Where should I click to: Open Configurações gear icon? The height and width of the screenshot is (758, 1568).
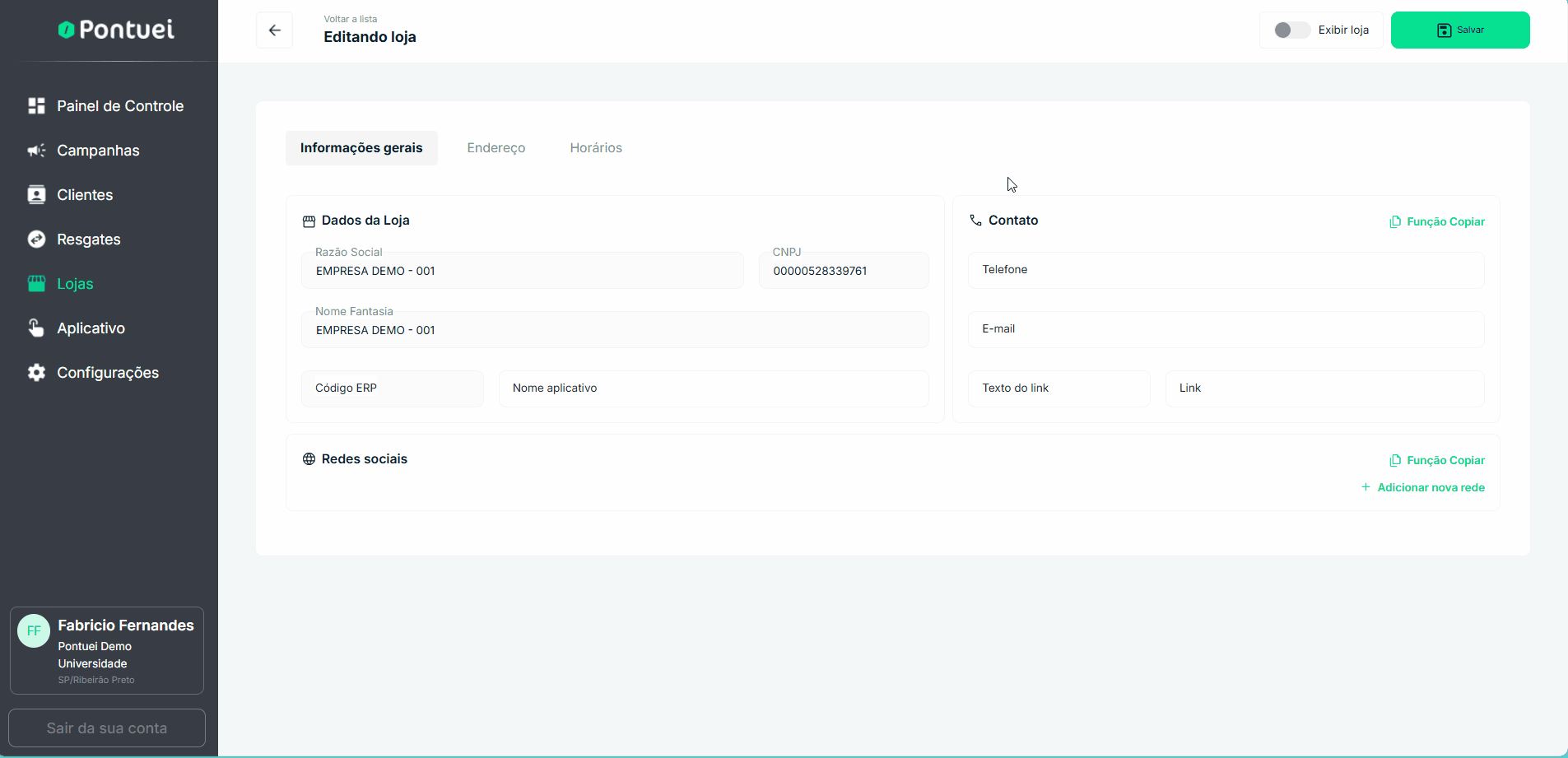point(36,373)
